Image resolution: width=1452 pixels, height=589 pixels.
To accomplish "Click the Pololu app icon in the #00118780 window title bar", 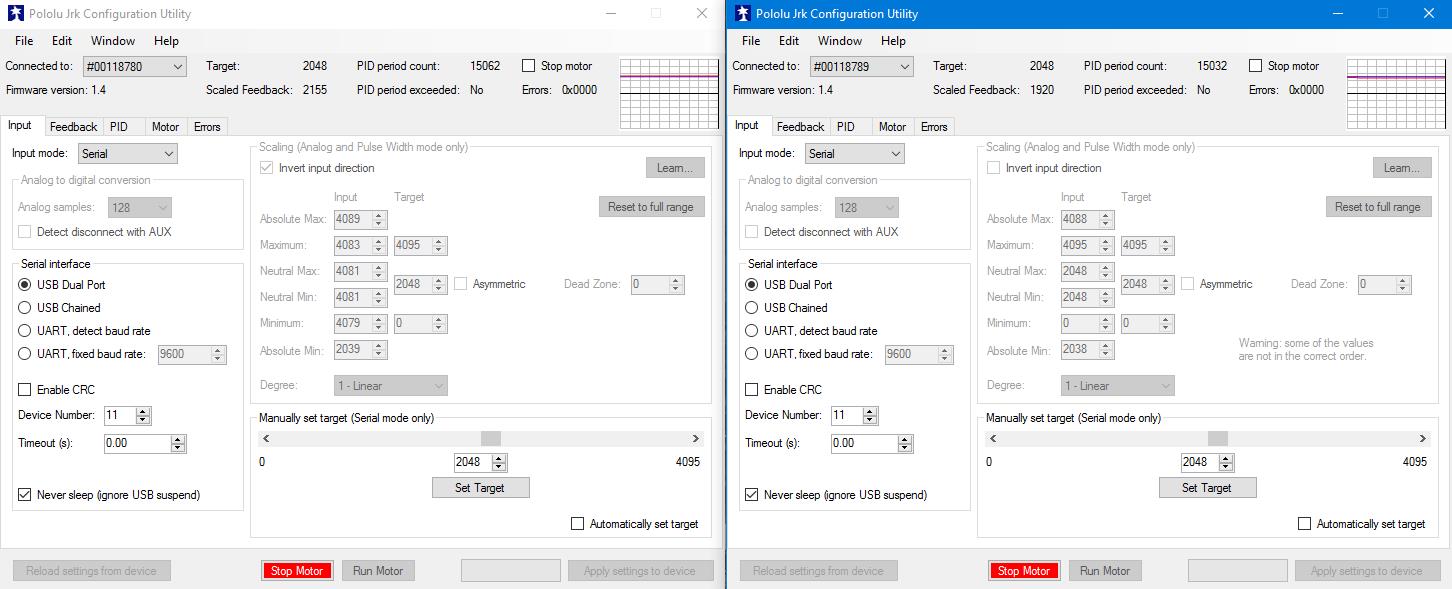I will tap(15, 14).
